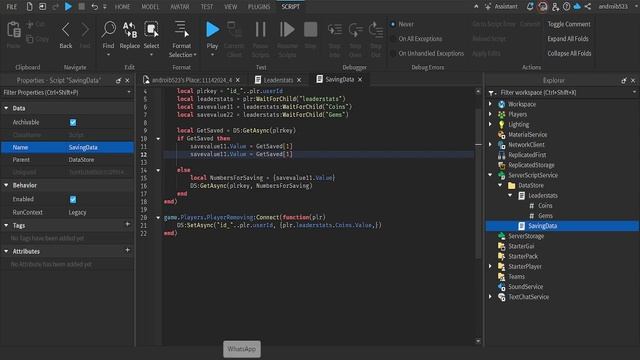Click the Filter Properties field
This screenshot has height=360, width=640.
pos(67,93)
